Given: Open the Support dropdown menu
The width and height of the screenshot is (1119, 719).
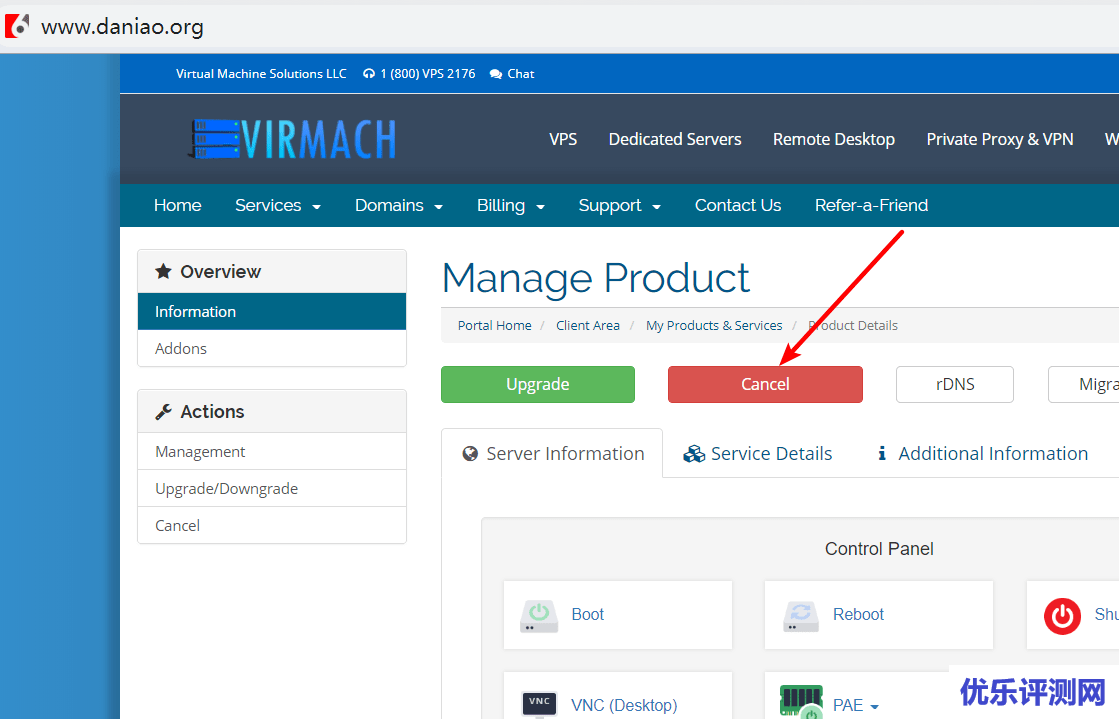Looking at the screenshot, I should [619, 206].
